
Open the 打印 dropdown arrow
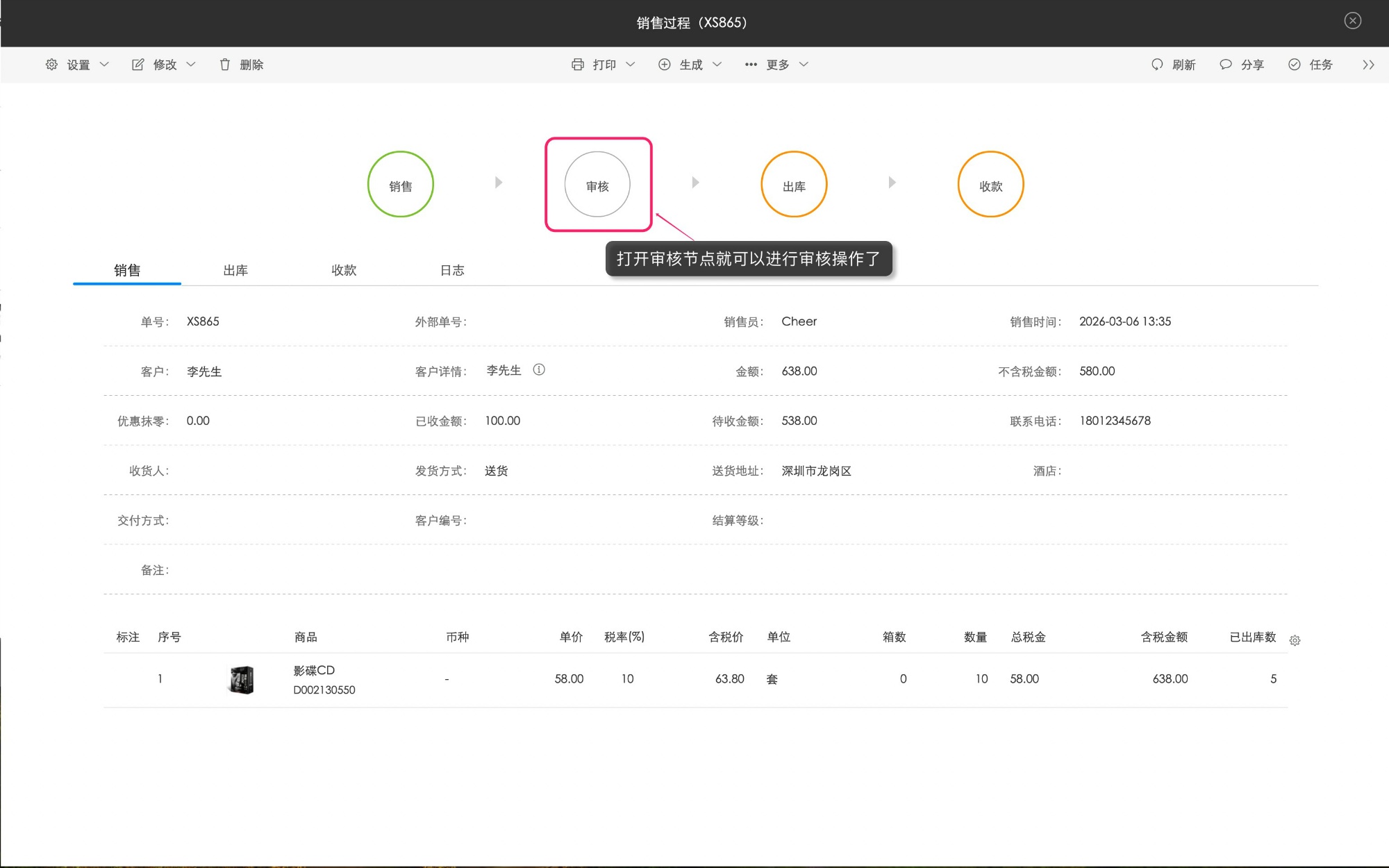(631, 64)
